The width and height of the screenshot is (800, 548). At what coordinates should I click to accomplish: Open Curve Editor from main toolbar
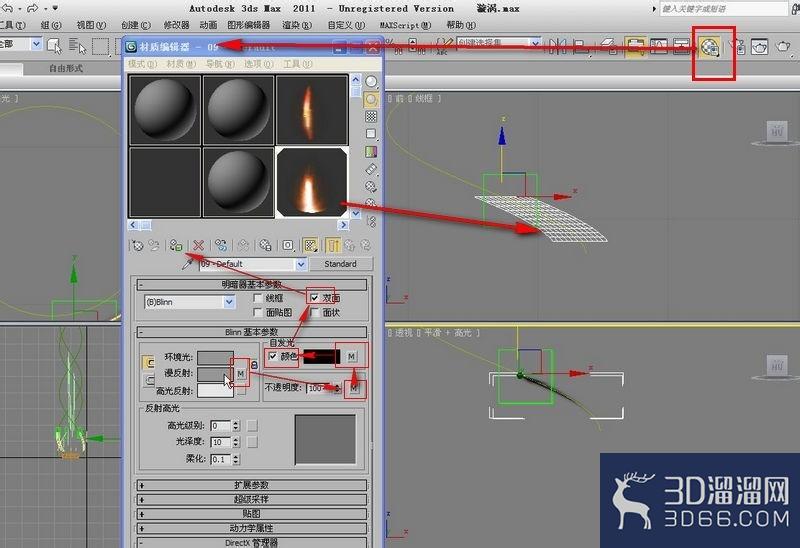[x=659, y=47]
